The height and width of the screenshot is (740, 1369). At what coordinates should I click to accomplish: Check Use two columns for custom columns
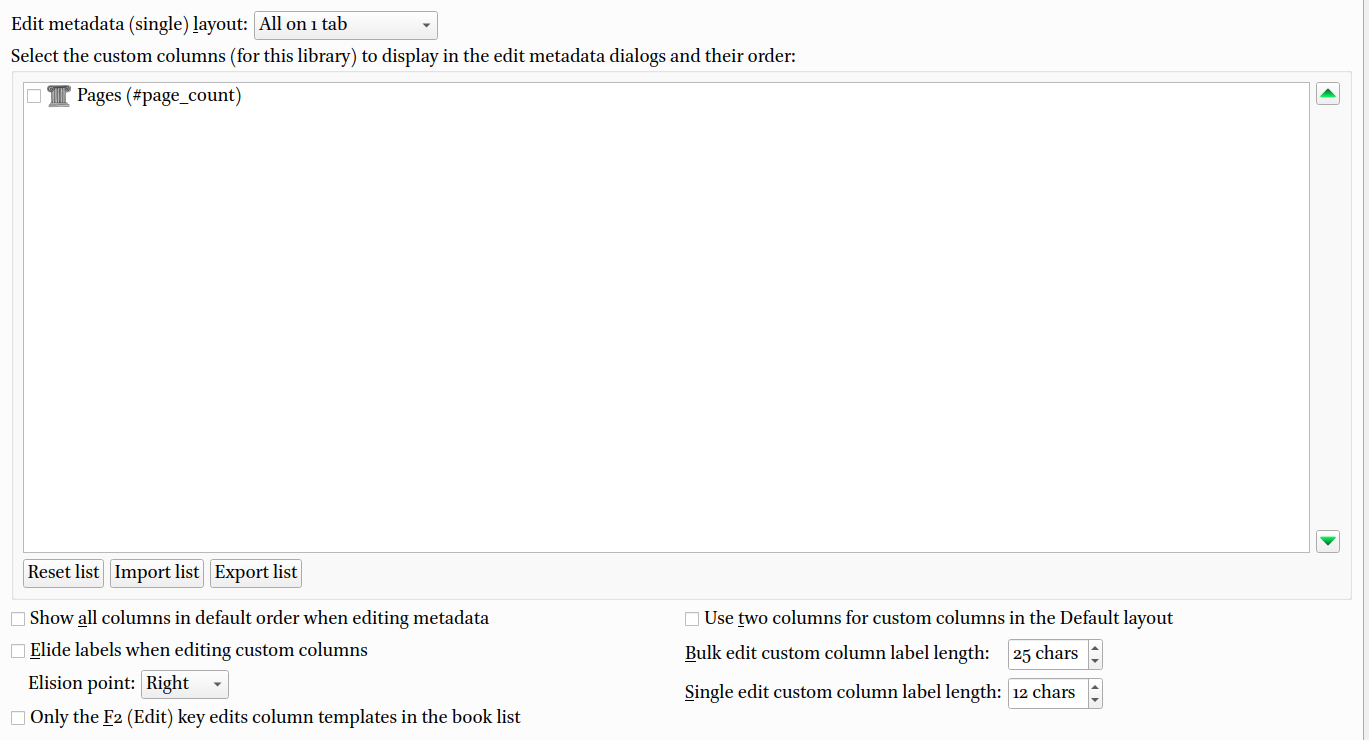point(692,619)
